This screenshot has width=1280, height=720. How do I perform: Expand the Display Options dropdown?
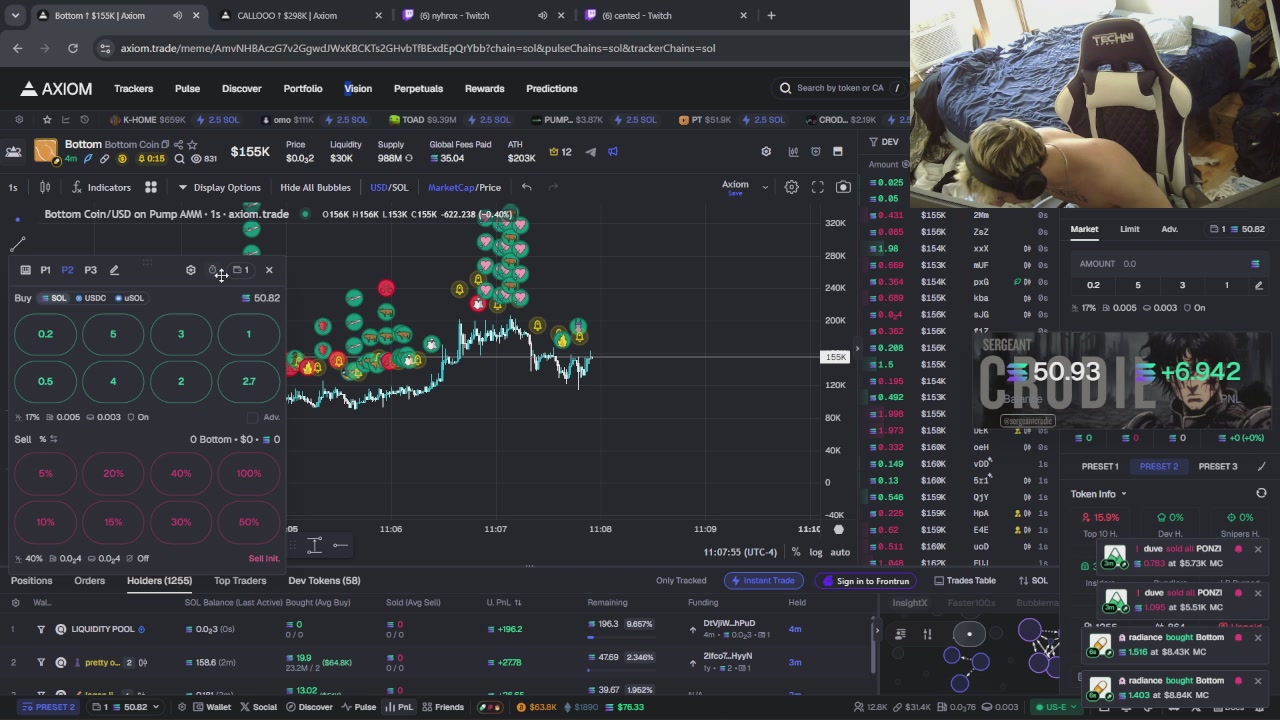pyautogui.click(x=219, y=187)
